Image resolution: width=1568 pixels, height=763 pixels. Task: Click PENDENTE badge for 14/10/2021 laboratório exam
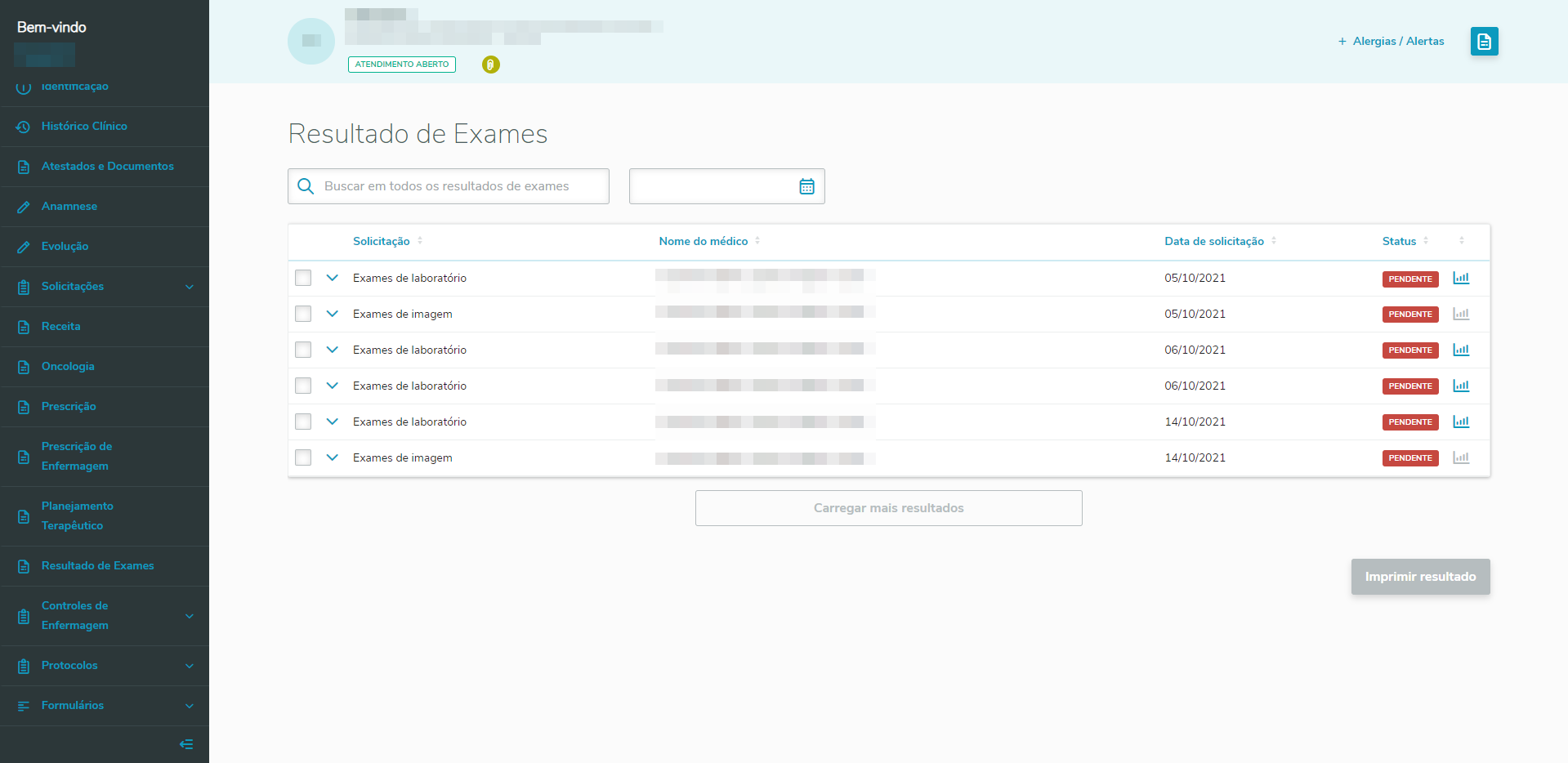tap(1410, 422)
